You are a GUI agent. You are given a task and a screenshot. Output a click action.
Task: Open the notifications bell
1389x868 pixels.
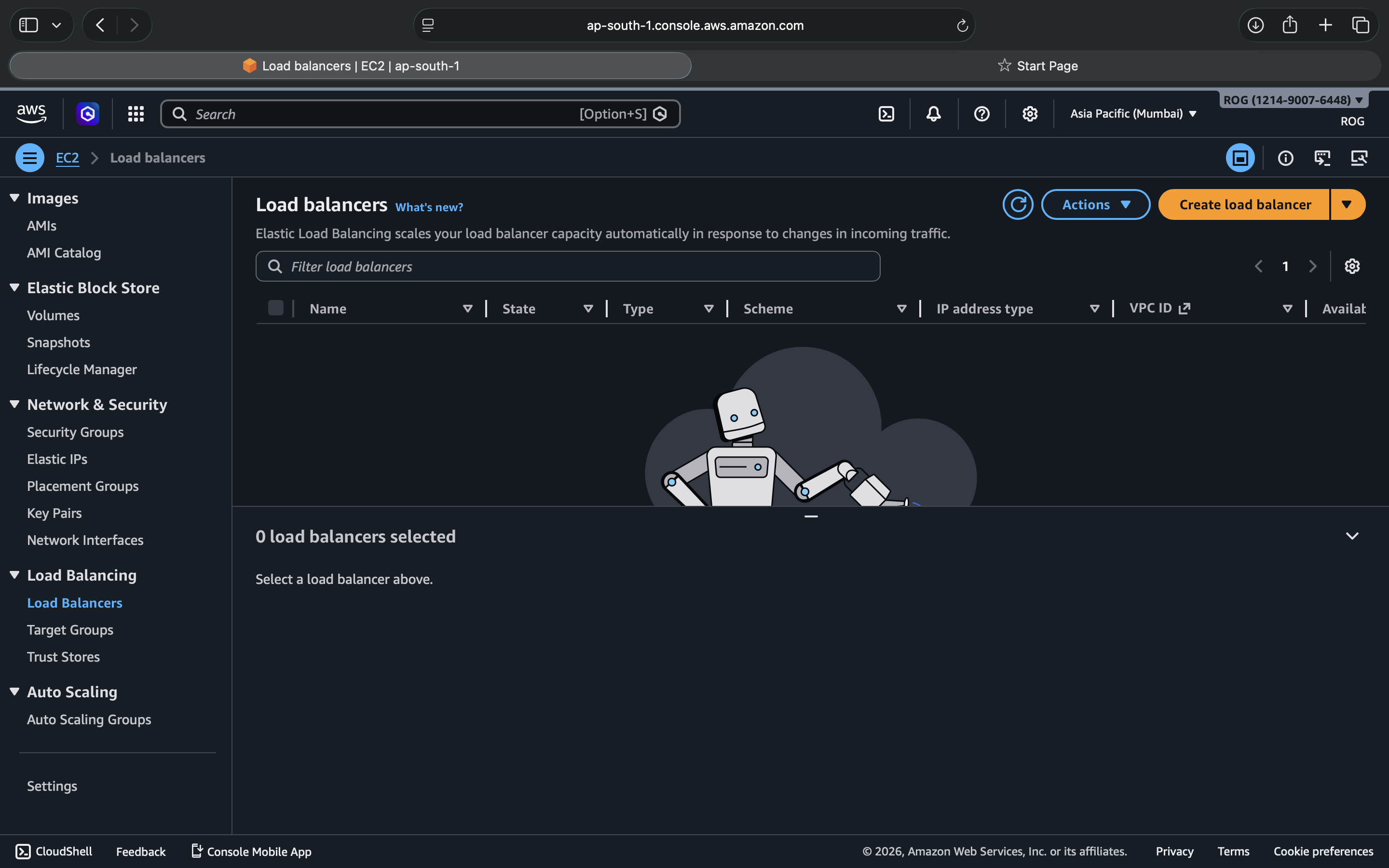pyautogui.click(x=934, y=114)
